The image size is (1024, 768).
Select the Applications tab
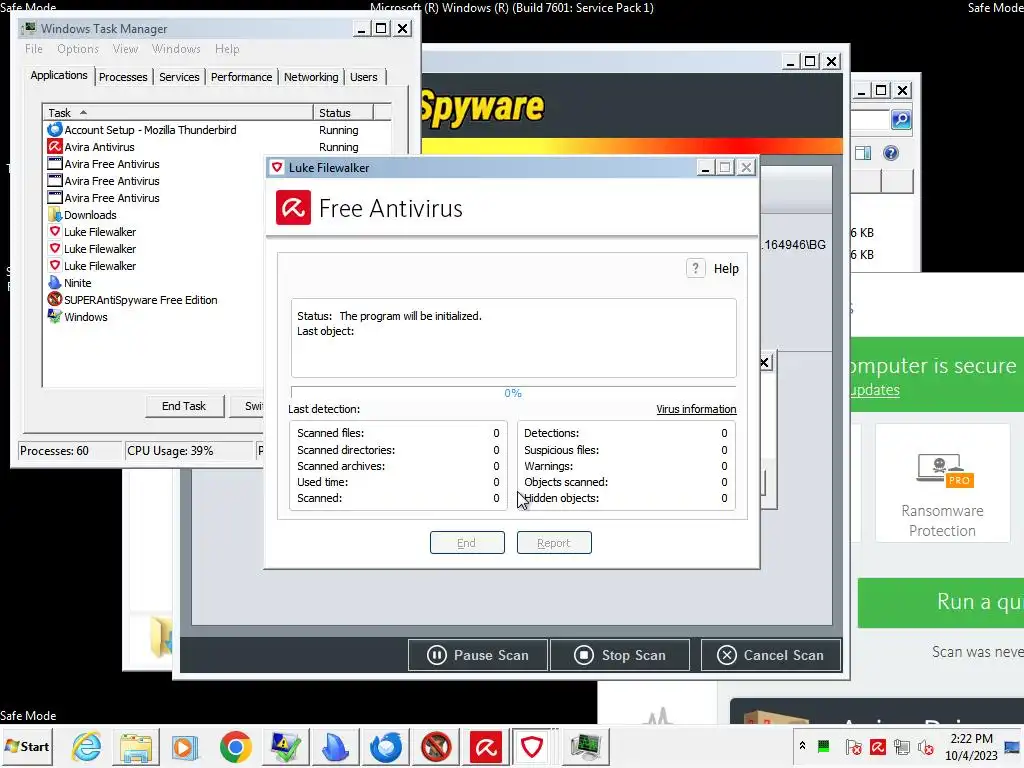coord(59,75)
